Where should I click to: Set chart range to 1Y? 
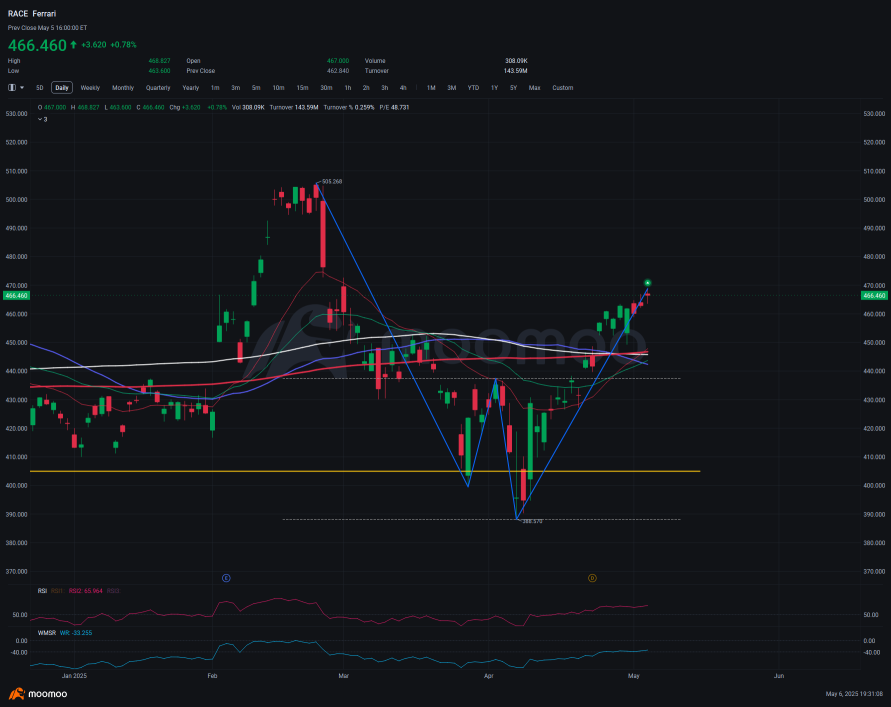click(x=494, y=88)
